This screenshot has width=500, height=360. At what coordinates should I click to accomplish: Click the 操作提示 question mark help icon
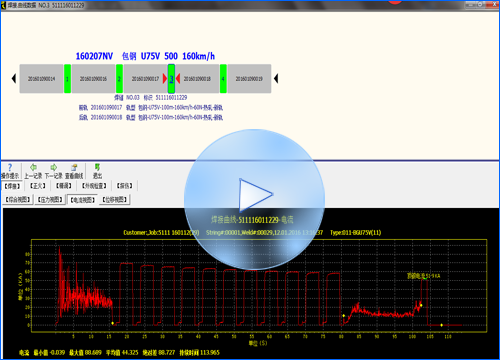coord(10,168)
